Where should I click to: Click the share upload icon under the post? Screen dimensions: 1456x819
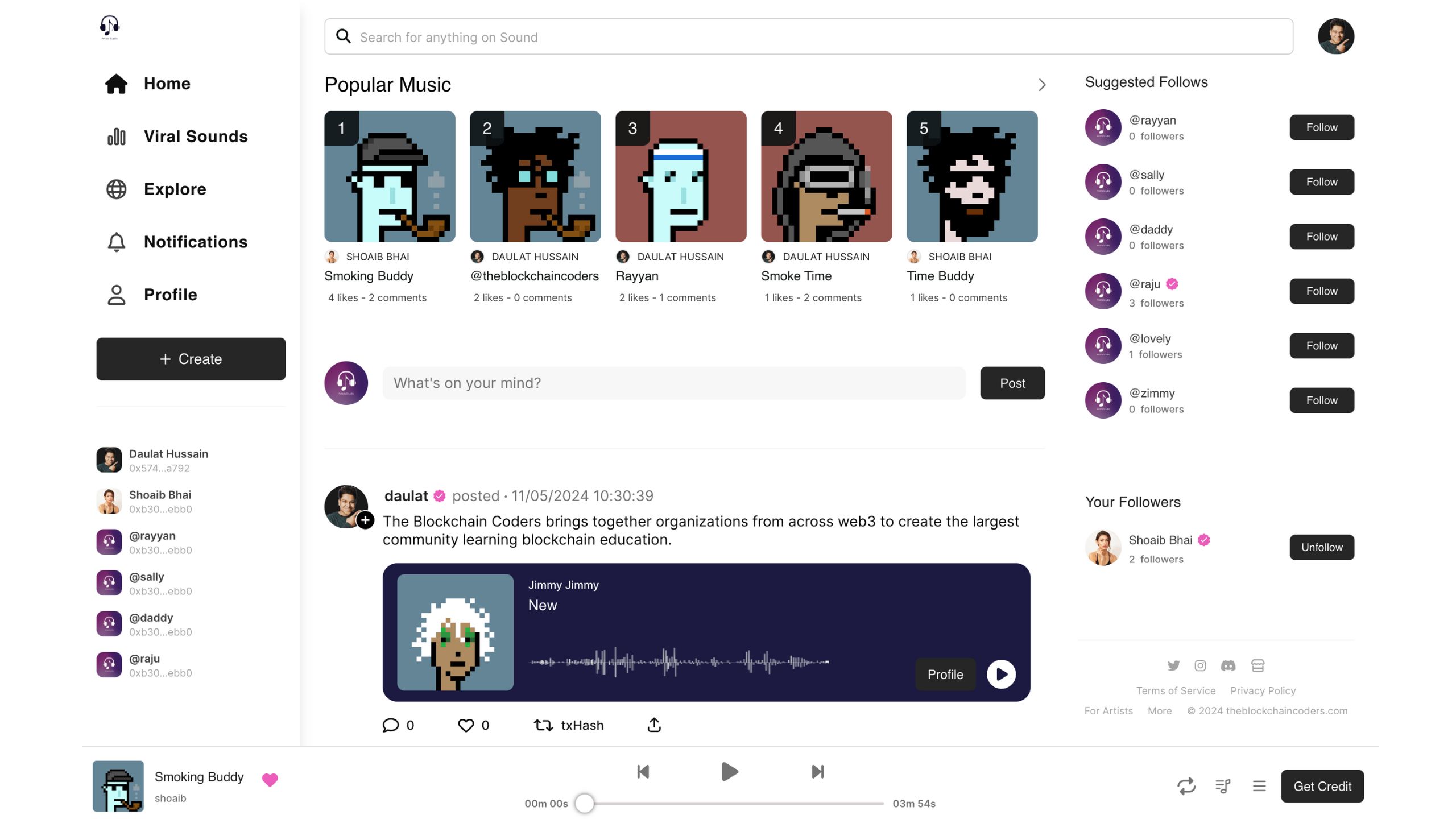653,725
